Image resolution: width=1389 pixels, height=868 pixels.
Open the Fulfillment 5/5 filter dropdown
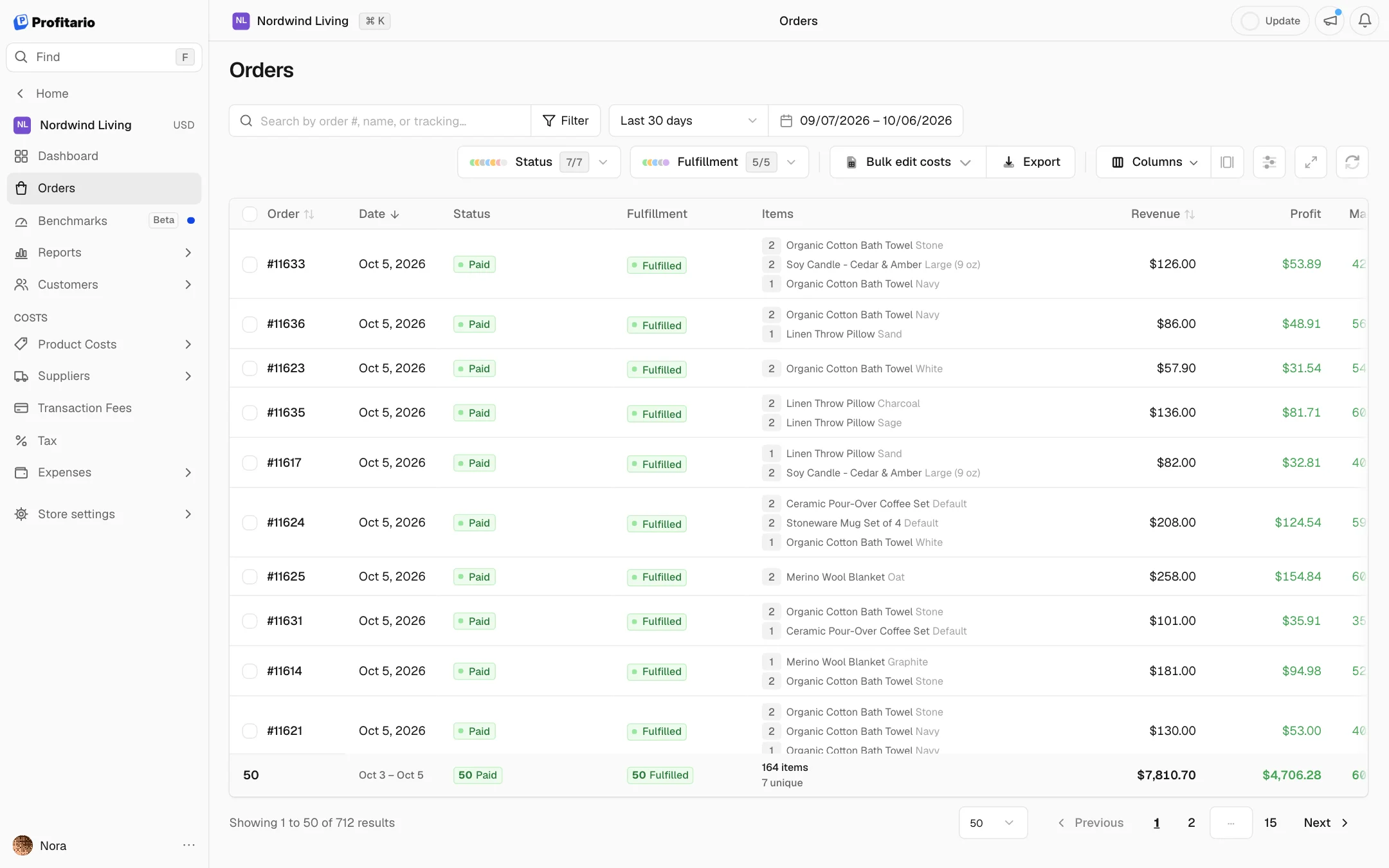coord(719,162)
